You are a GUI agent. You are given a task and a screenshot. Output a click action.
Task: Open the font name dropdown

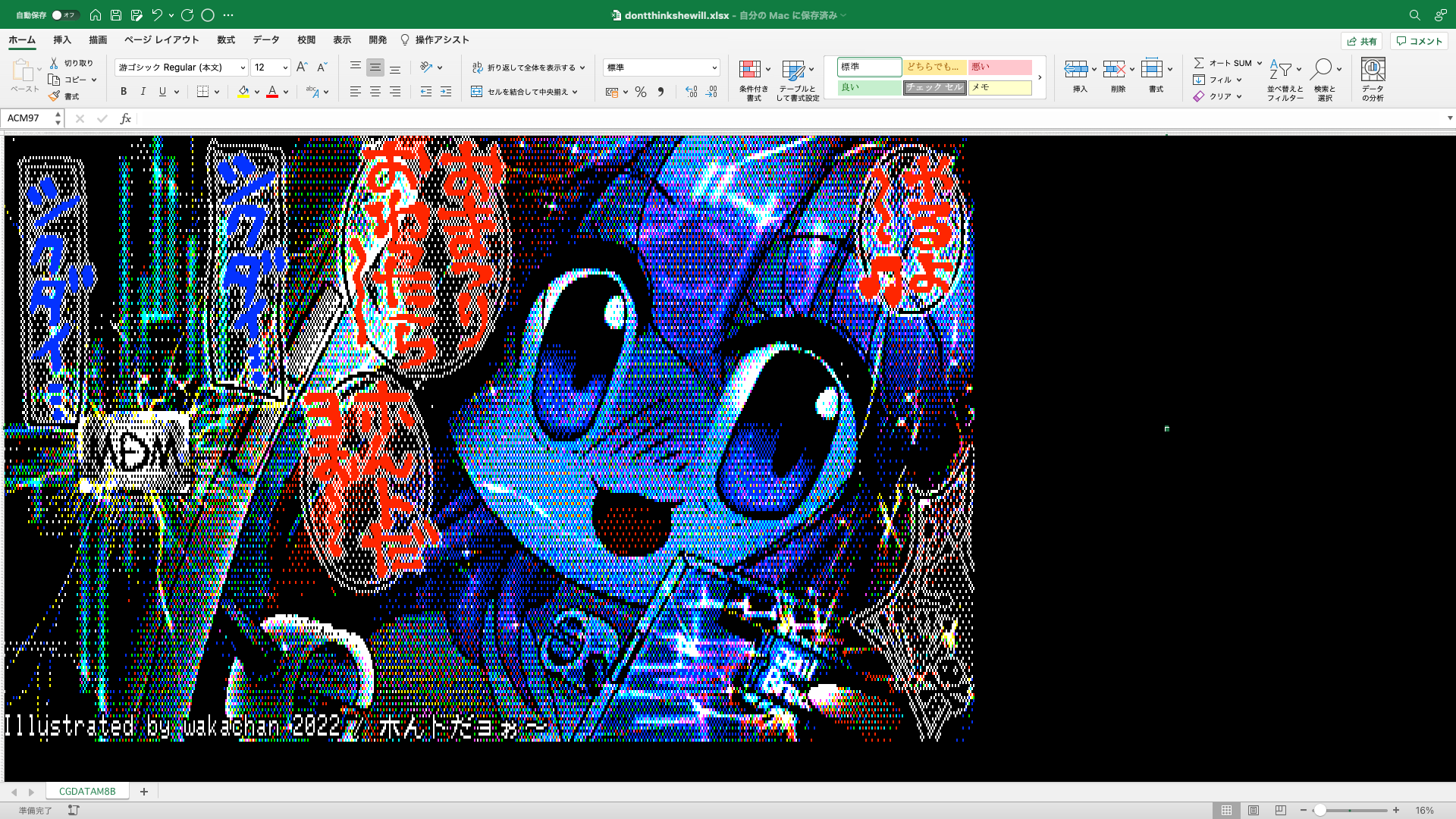click(x=243, y=67)
